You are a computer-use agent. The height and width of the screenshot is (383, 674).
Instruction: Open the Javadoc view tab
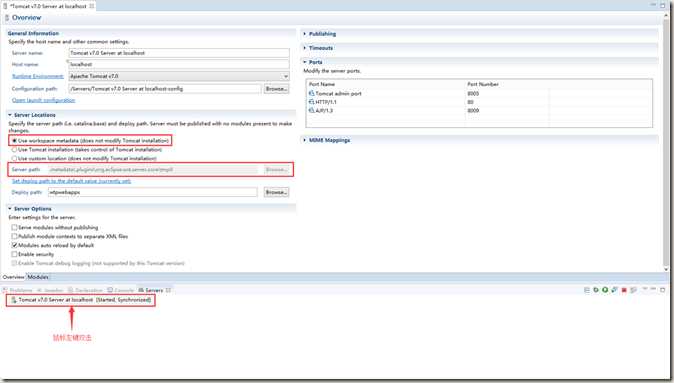tap(50, 290)
